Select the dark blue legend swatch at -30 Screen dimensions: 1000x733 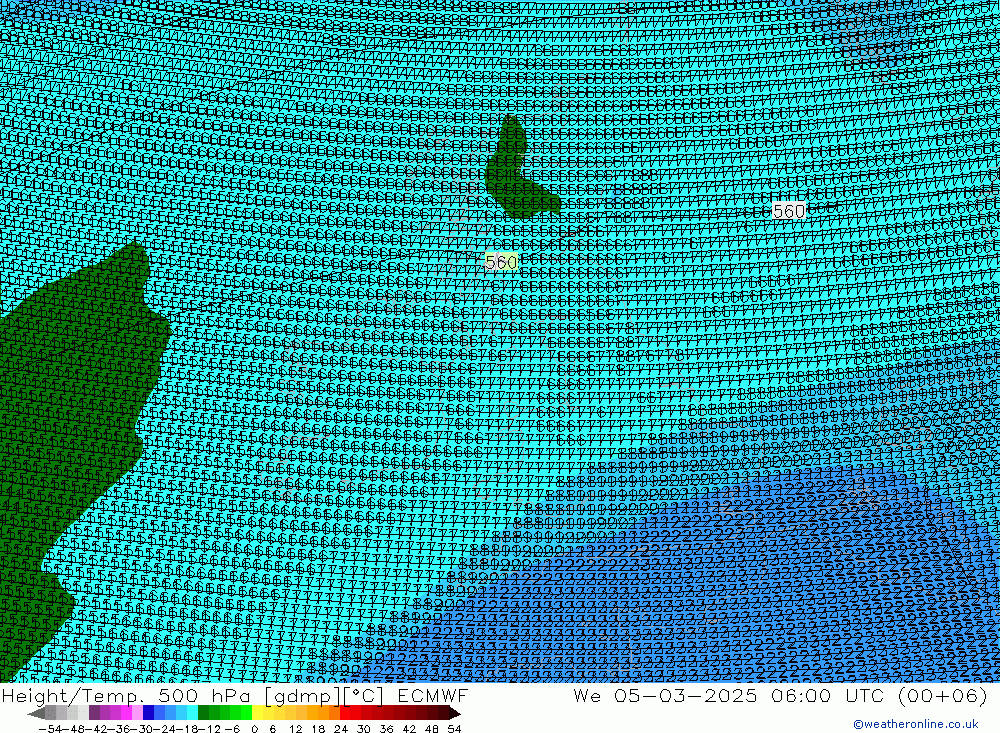pos(148,713)
